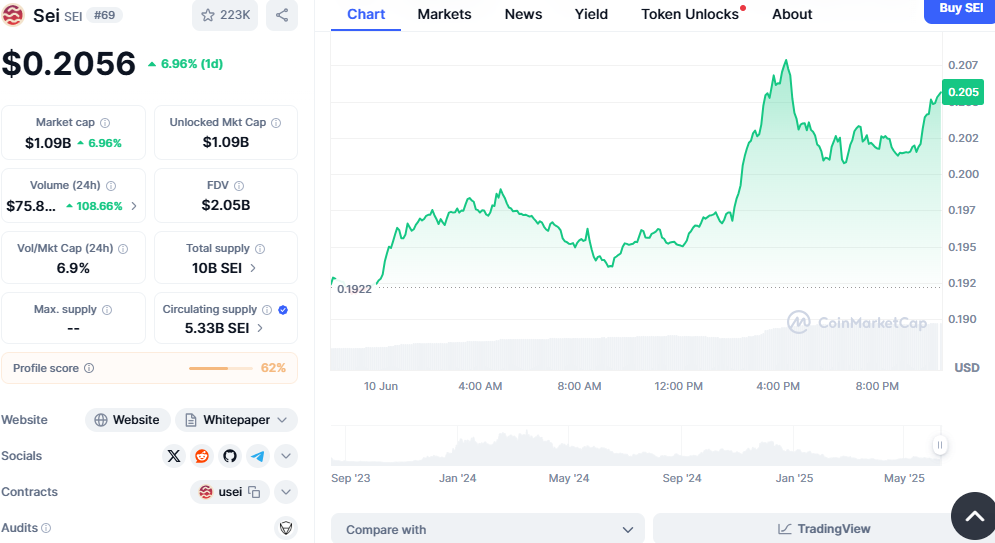995x543 pixels.
Task: Open the audit shield icon
Action: (286, 528)
